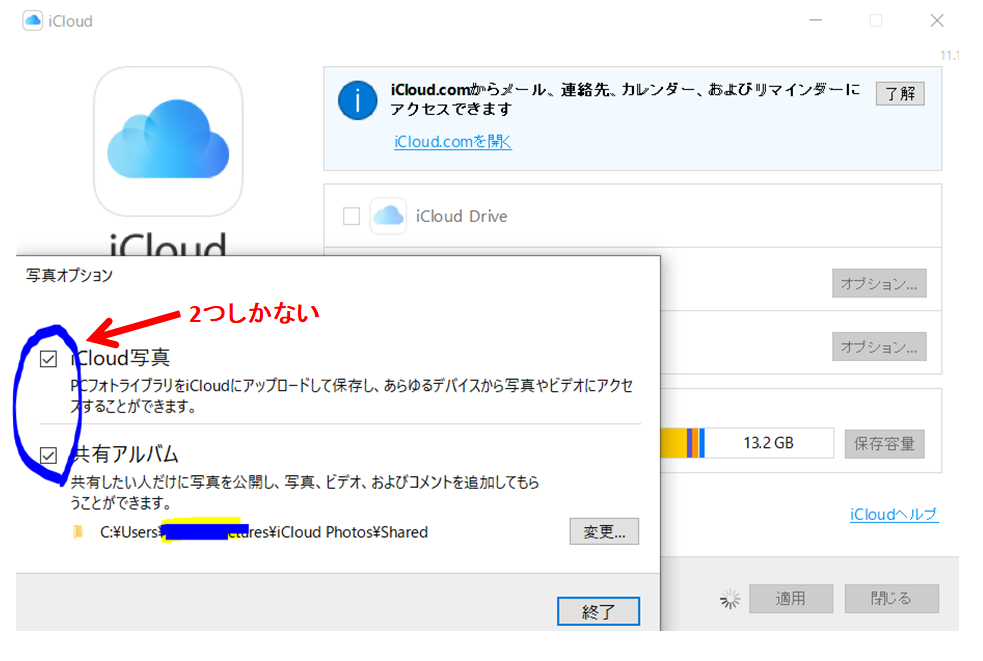Minimize the iCloud window

pyautogui.click(x=815, y=21)
